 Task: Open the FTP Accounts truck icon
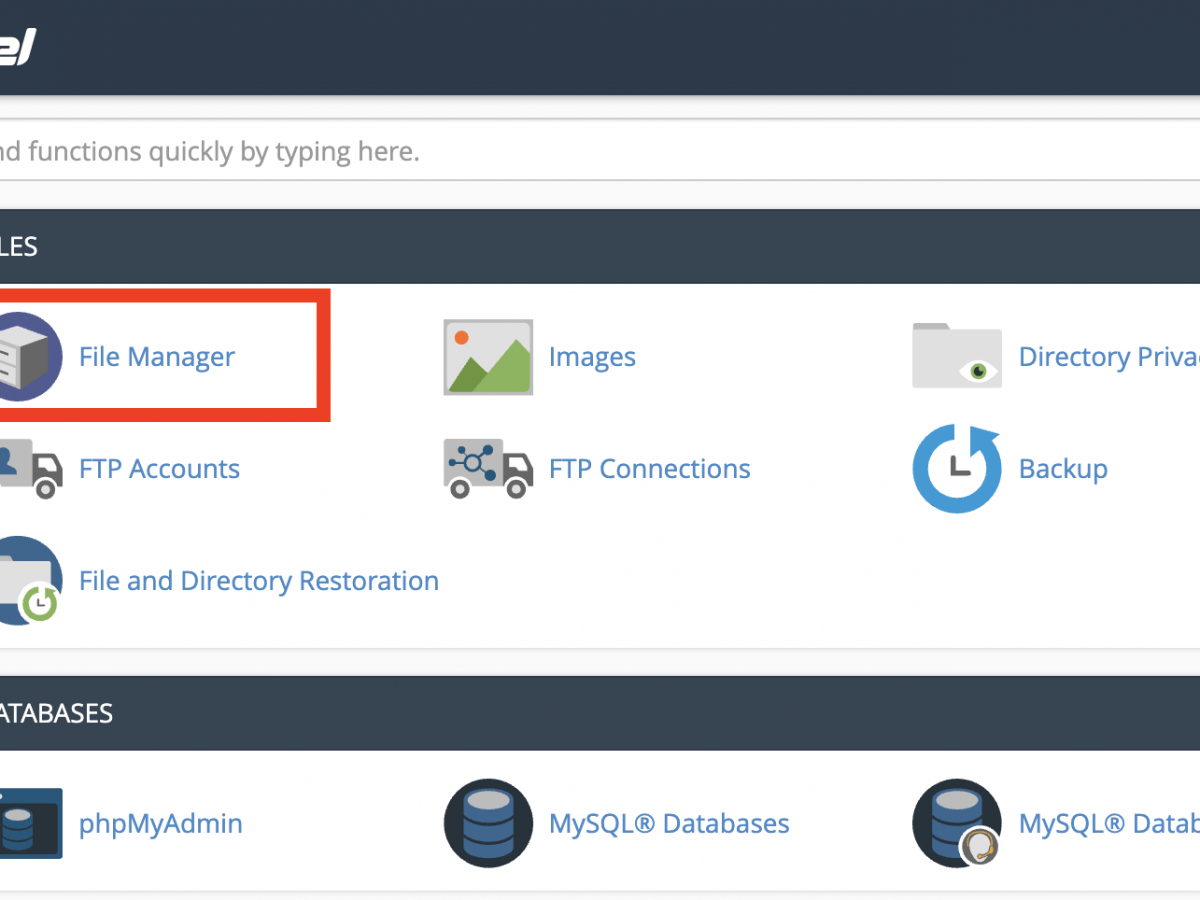tap(31, 468)
